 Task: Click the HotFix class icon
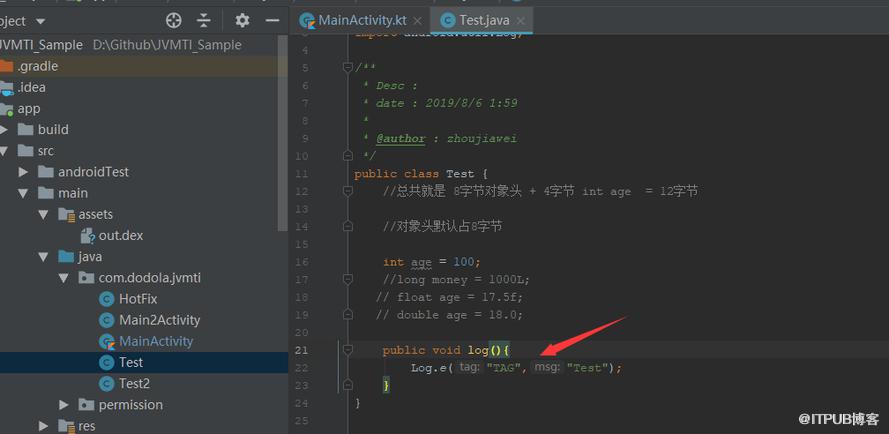point(106,299)
